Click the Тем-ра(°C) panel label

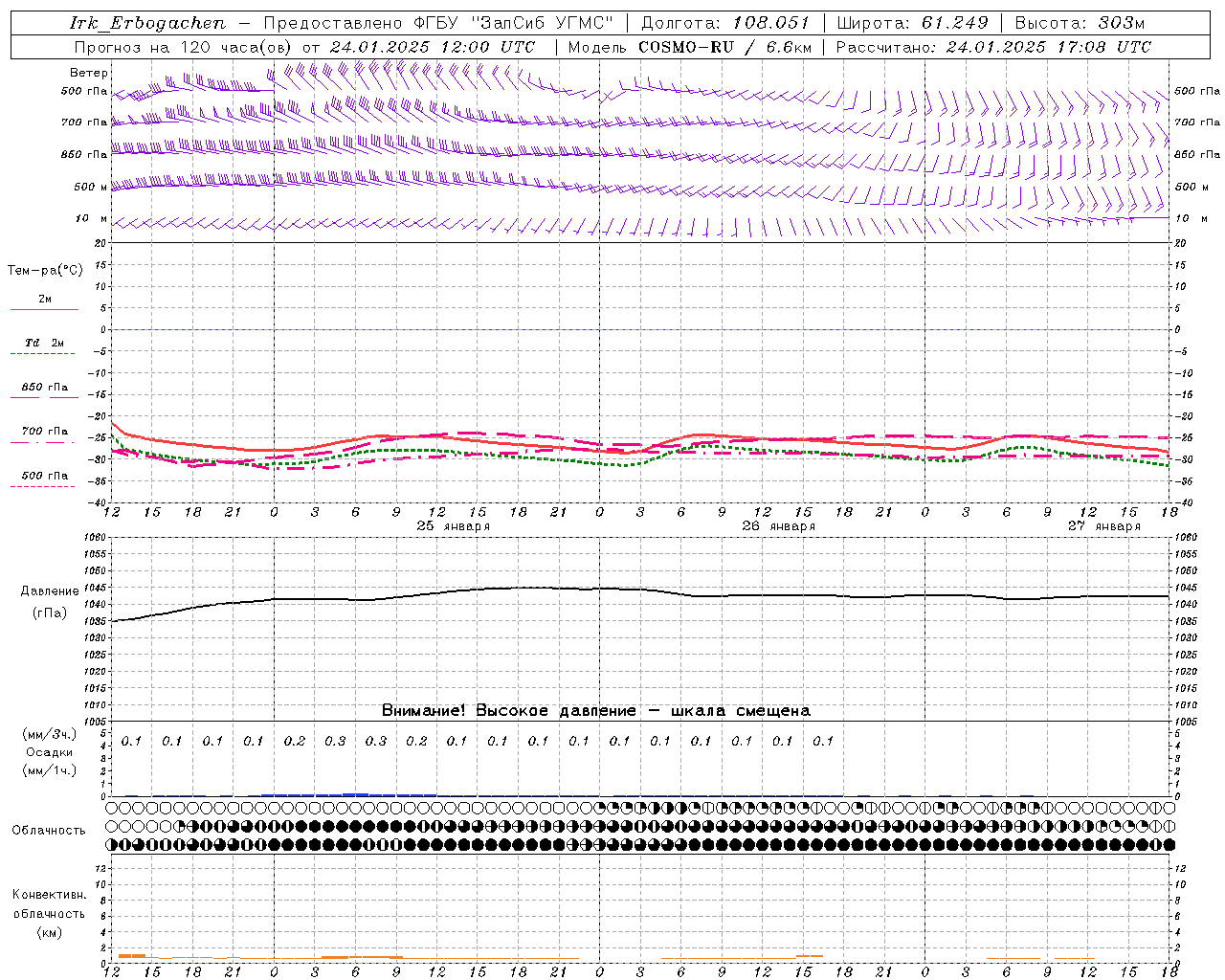point(45,270)
